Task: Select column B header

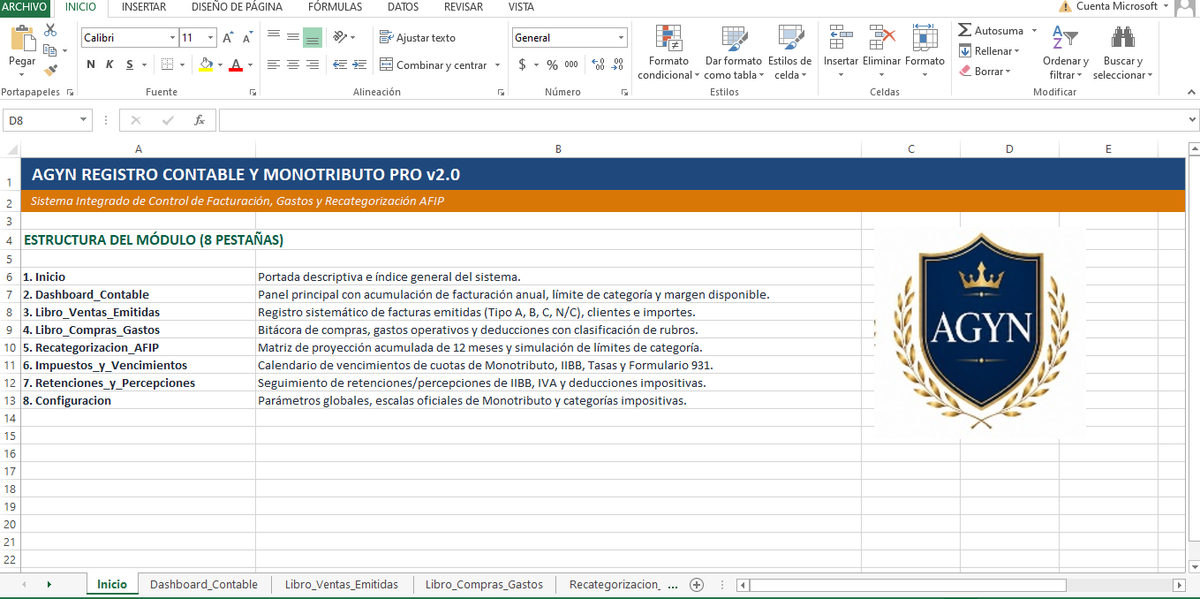Action: (558, 149)
